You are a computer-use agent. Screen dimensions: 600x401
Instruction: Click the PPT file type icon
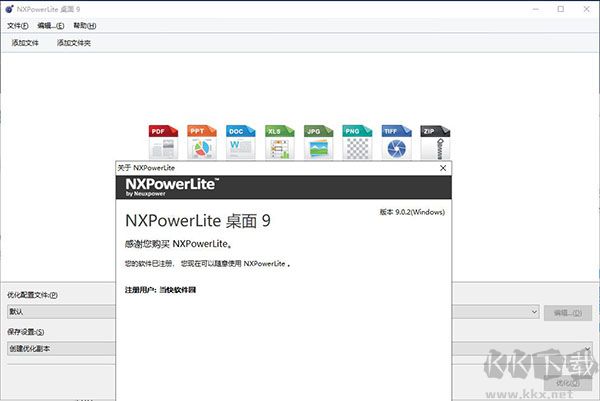[202, 142]
